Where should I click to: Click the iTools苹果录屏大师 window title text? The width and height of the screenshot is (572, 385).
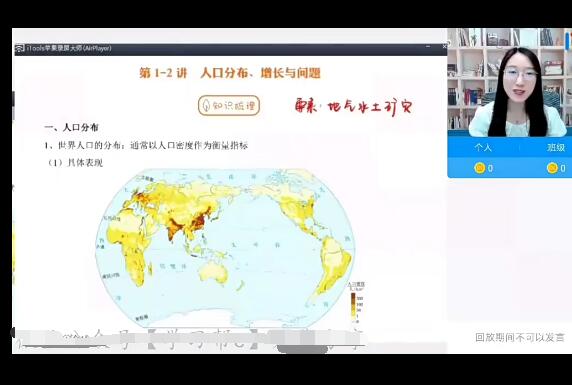69,48
